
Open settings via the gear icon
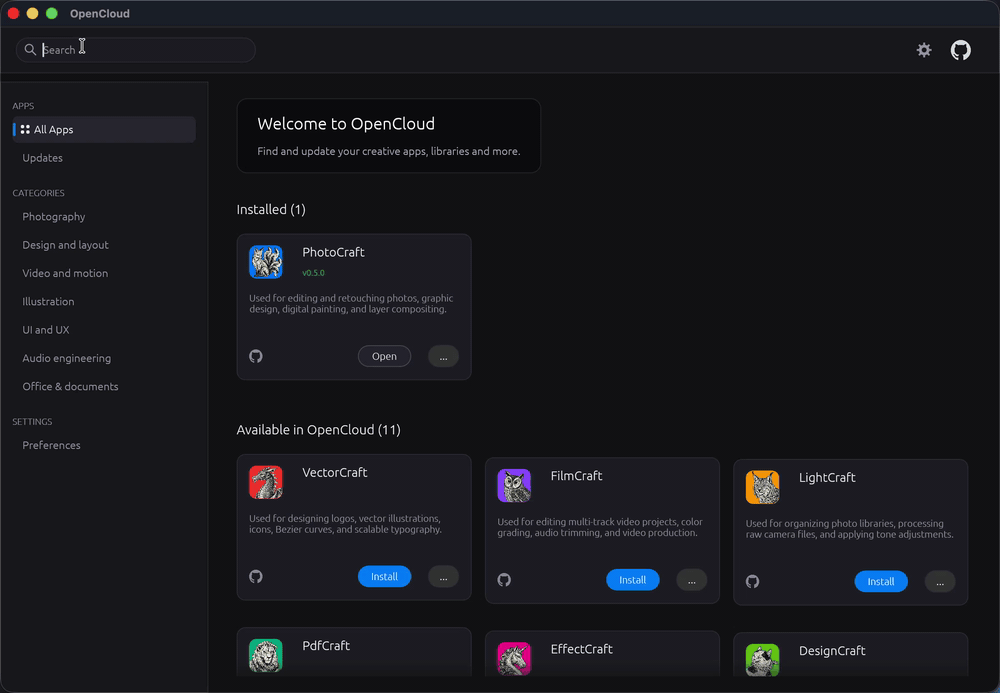point(923,50)
